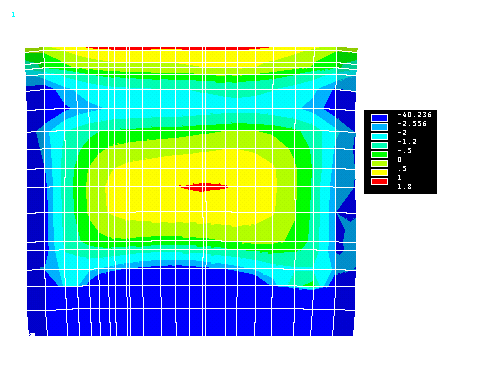Select the legend value 1.8
Screen dimensions: 496x384
tap(404, 187)
